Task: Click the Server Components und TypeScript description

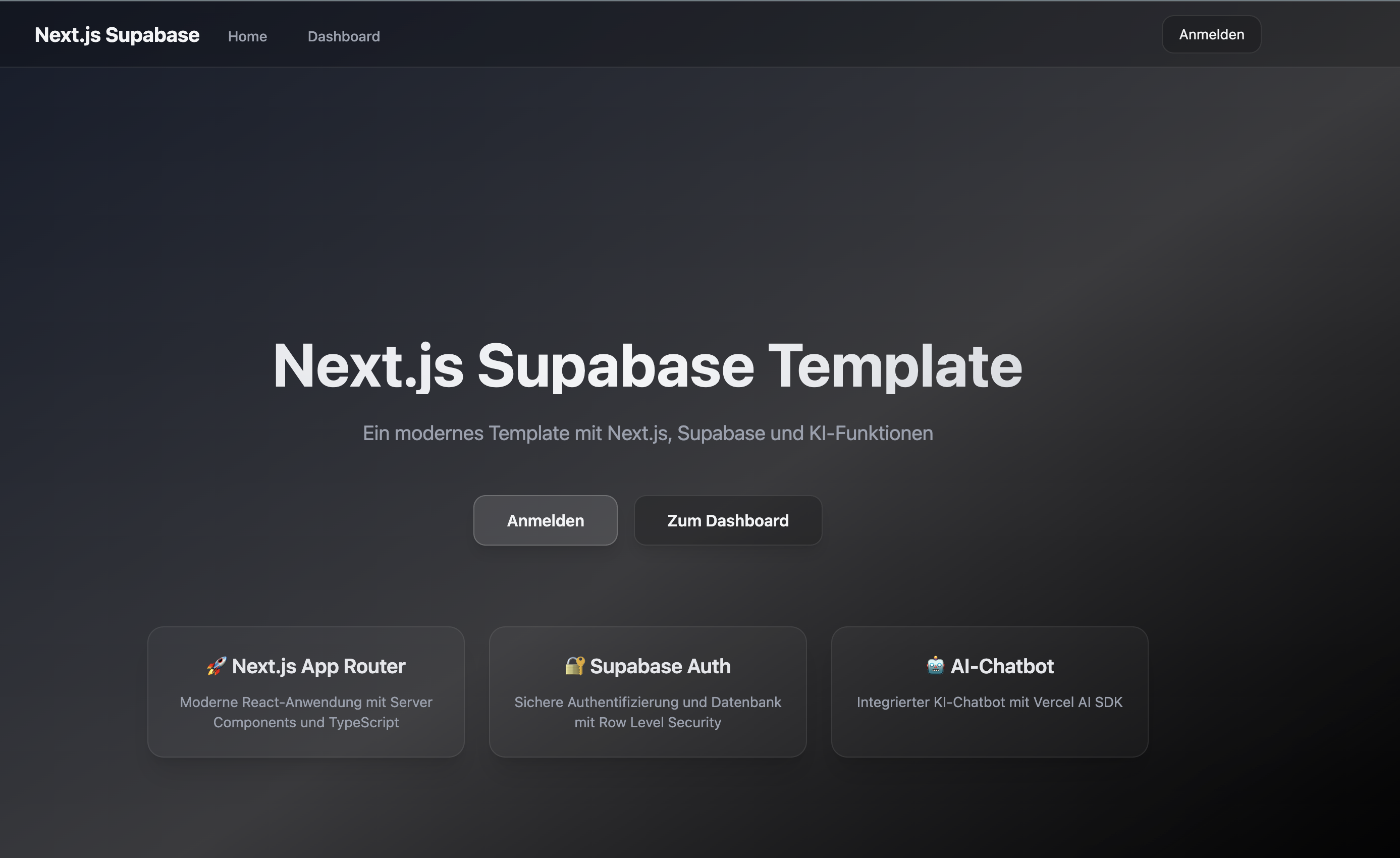Action: point(306,712)
